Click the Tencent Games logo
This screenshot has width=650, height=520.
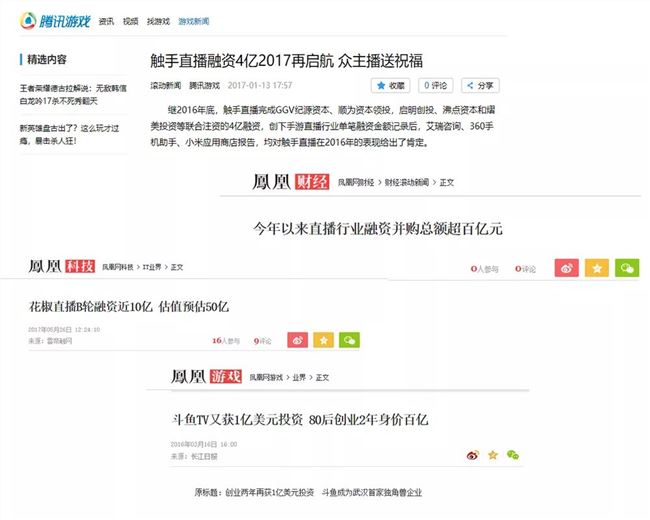tap(55, 21)
